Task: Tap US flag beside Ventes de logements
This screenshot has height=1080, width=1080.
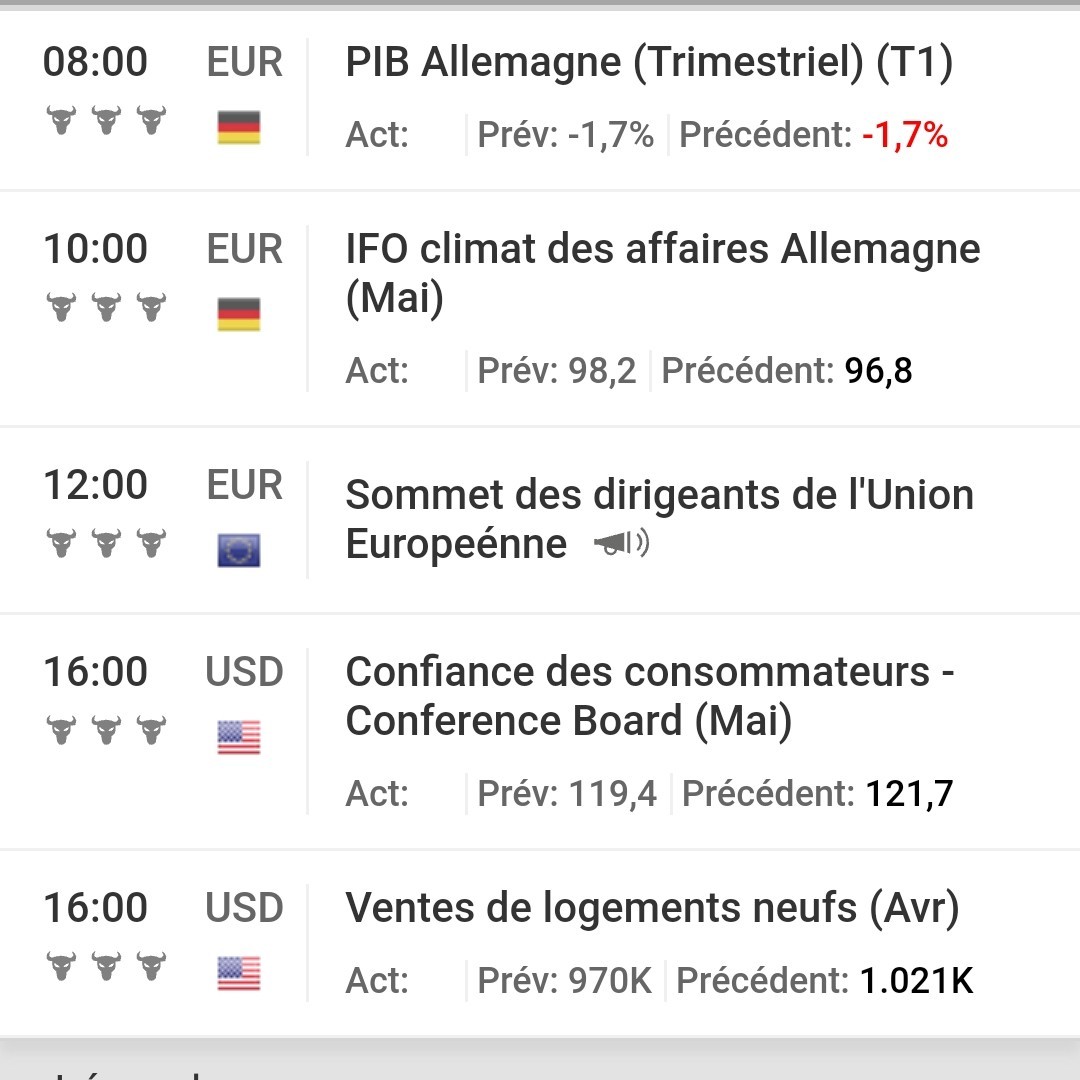Action: [x=239, y=973]
